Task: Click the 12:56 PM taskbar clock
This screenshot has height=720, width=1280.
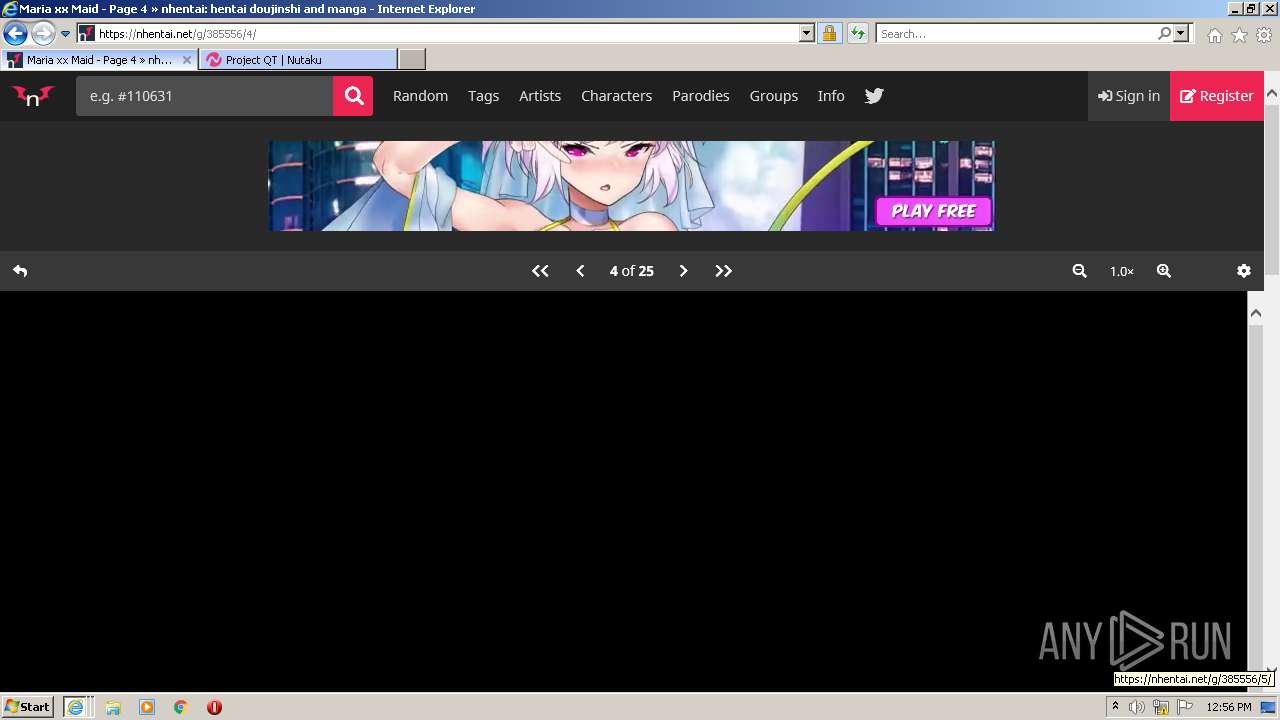Action: [x=1229, y=707]
